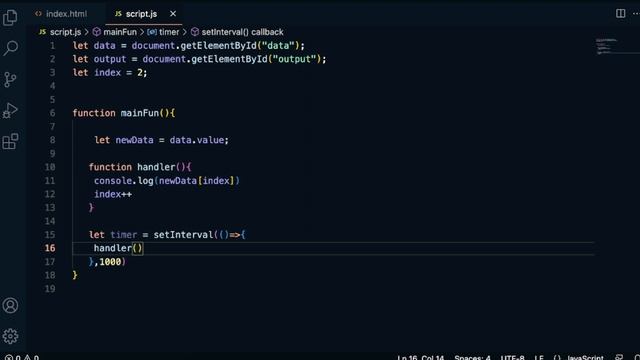This screenshot has height=360, width=640.
Task: Click line number 19 in gutter
Action: pos(50,289)
